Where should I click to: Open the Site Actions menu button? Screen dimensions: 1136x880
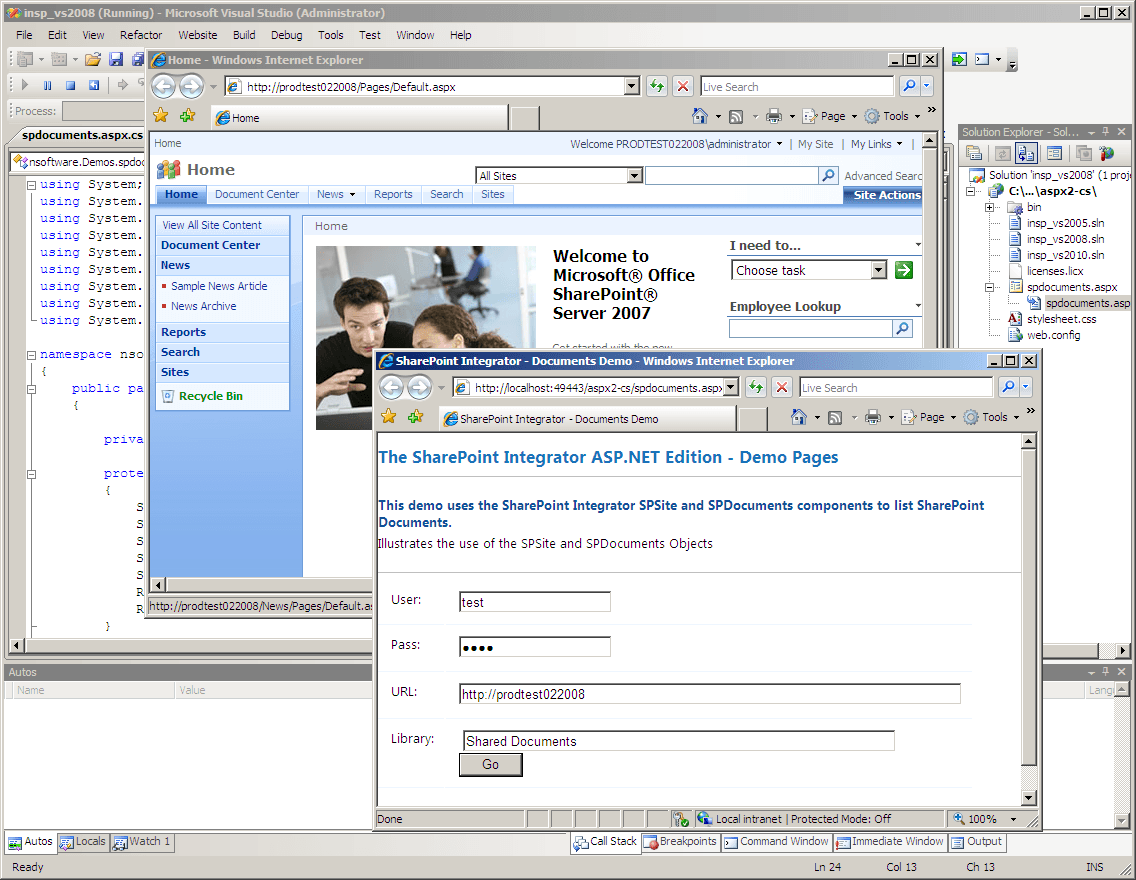click(x=882, y=195)
